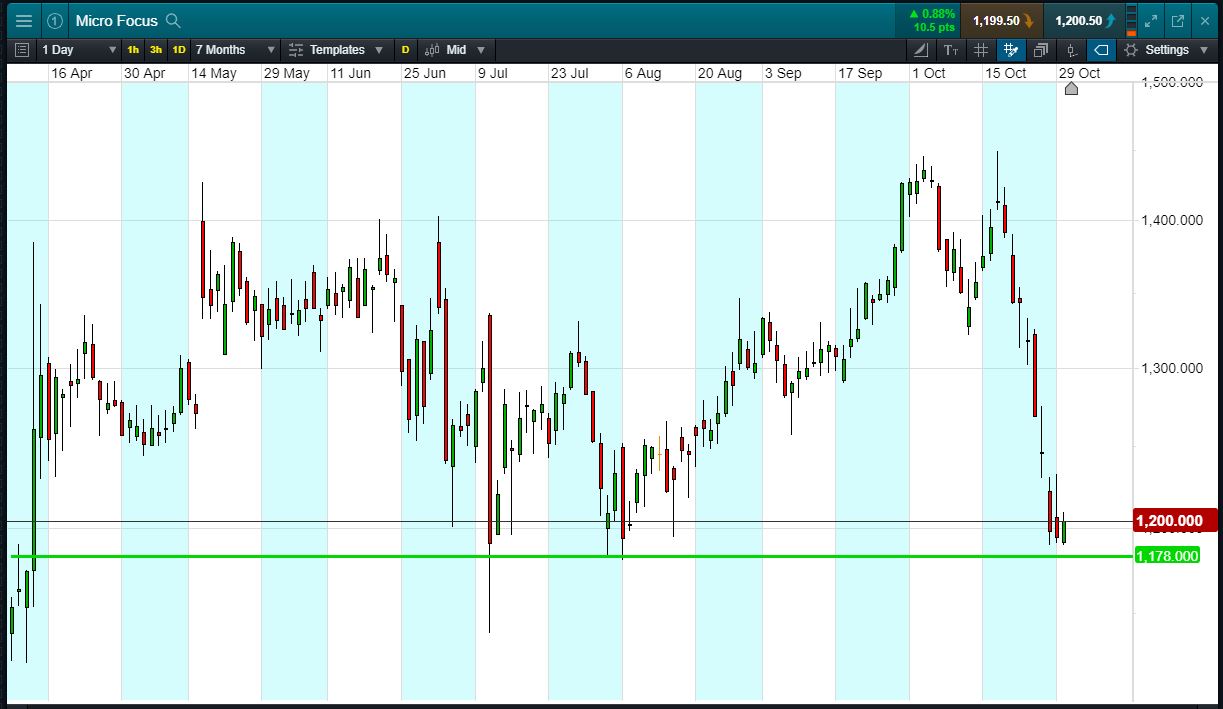Click the Micro Focus instrument title

[116, 20]
